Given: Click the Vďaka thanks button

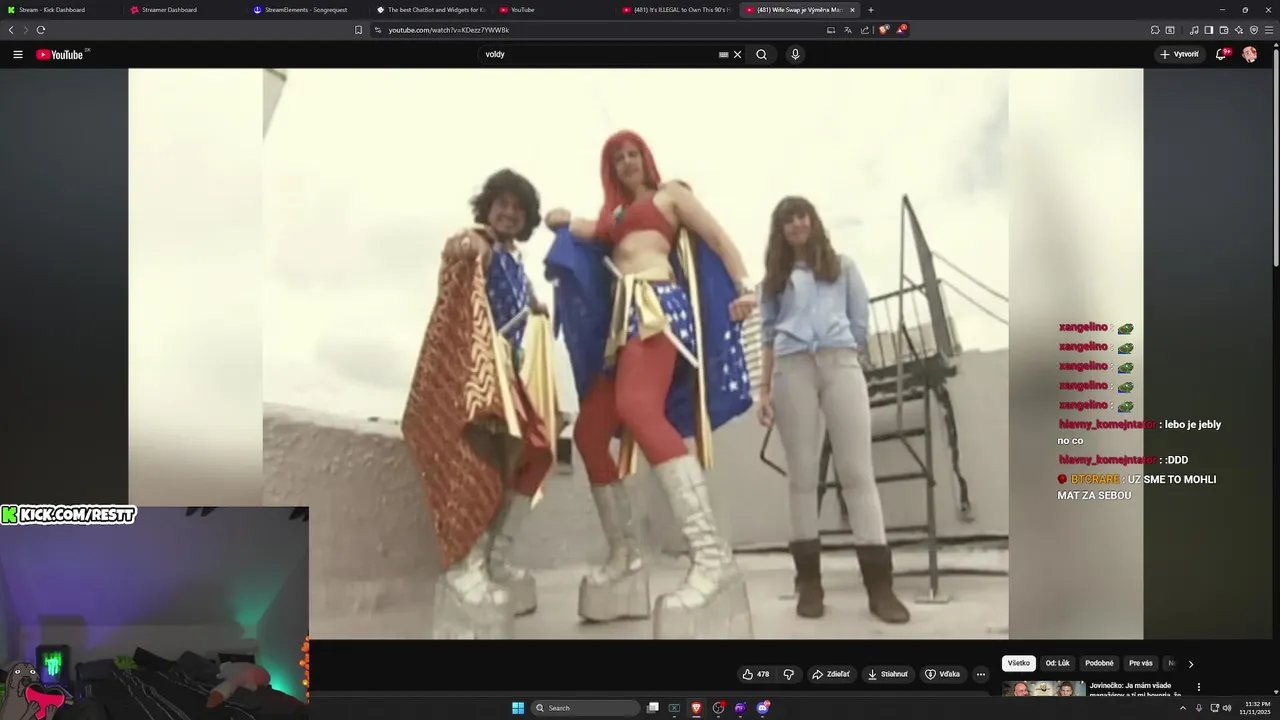Looking at the screenshot, I should click(x=942, y=674).
